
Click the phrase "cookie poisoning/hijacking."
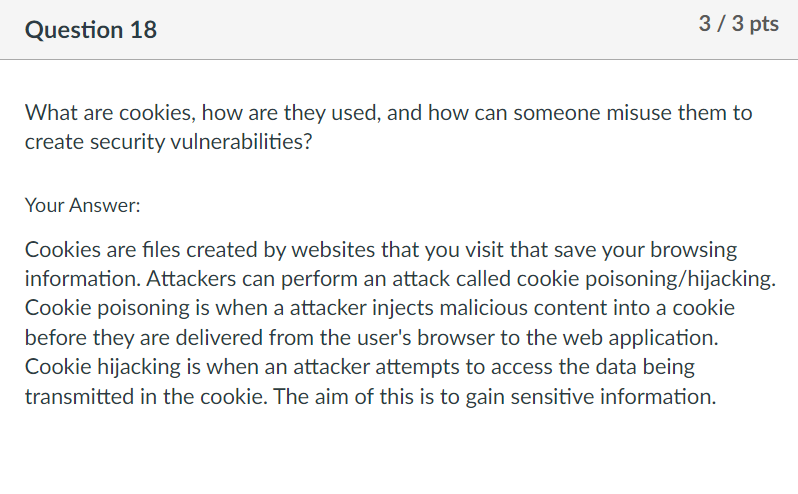pyautogui.click(x=646, y=279)
